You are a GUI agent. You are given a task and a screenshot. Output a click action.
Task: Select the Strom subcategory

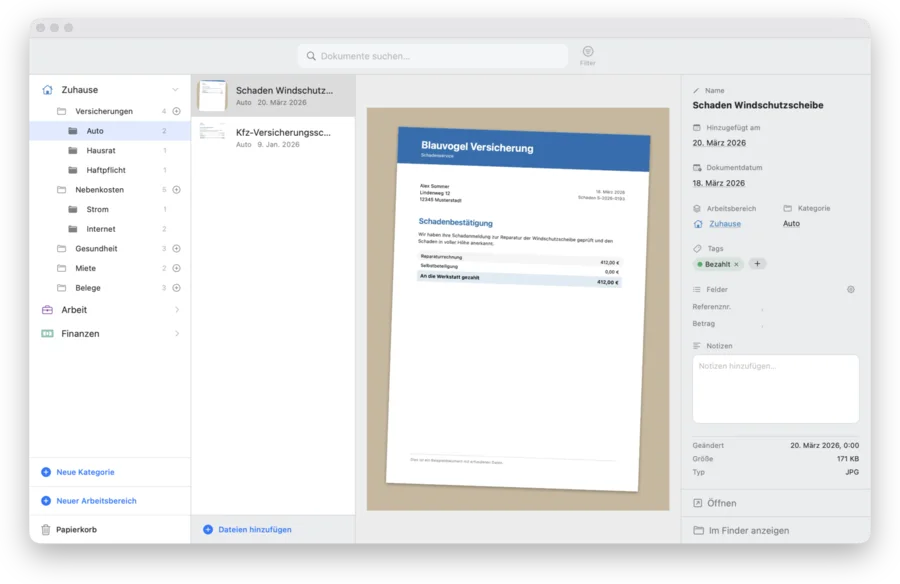tap(110, 209)
